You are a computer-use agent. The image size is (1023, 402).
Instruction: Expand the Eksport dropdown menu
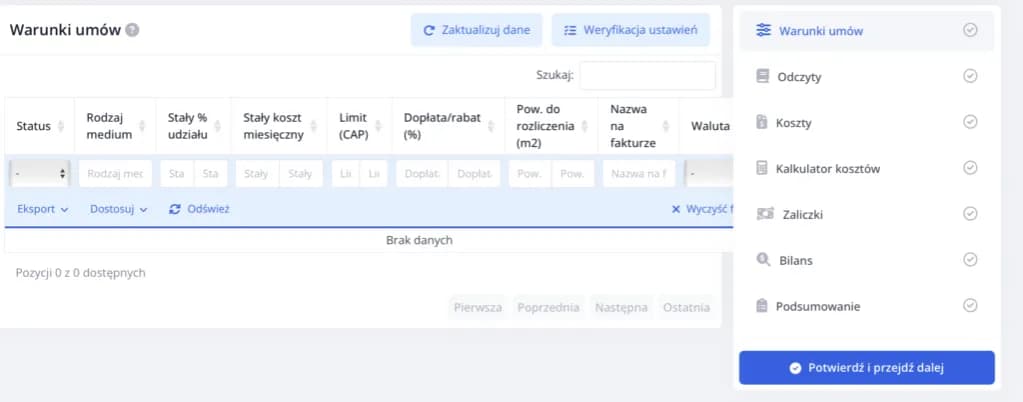tap(42, 209)
